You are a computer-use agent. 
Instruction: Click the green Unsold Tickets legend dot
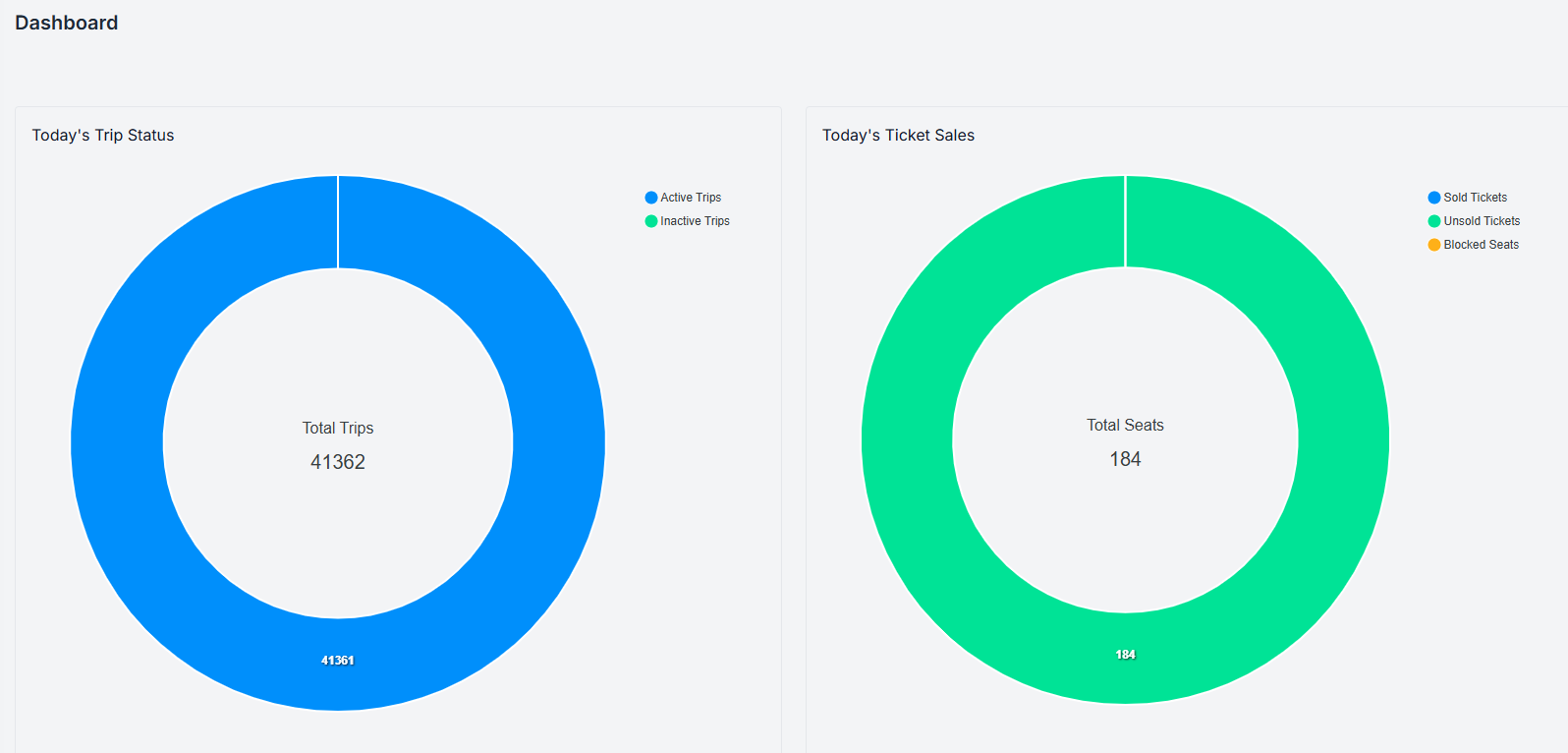coord(1433,221)
